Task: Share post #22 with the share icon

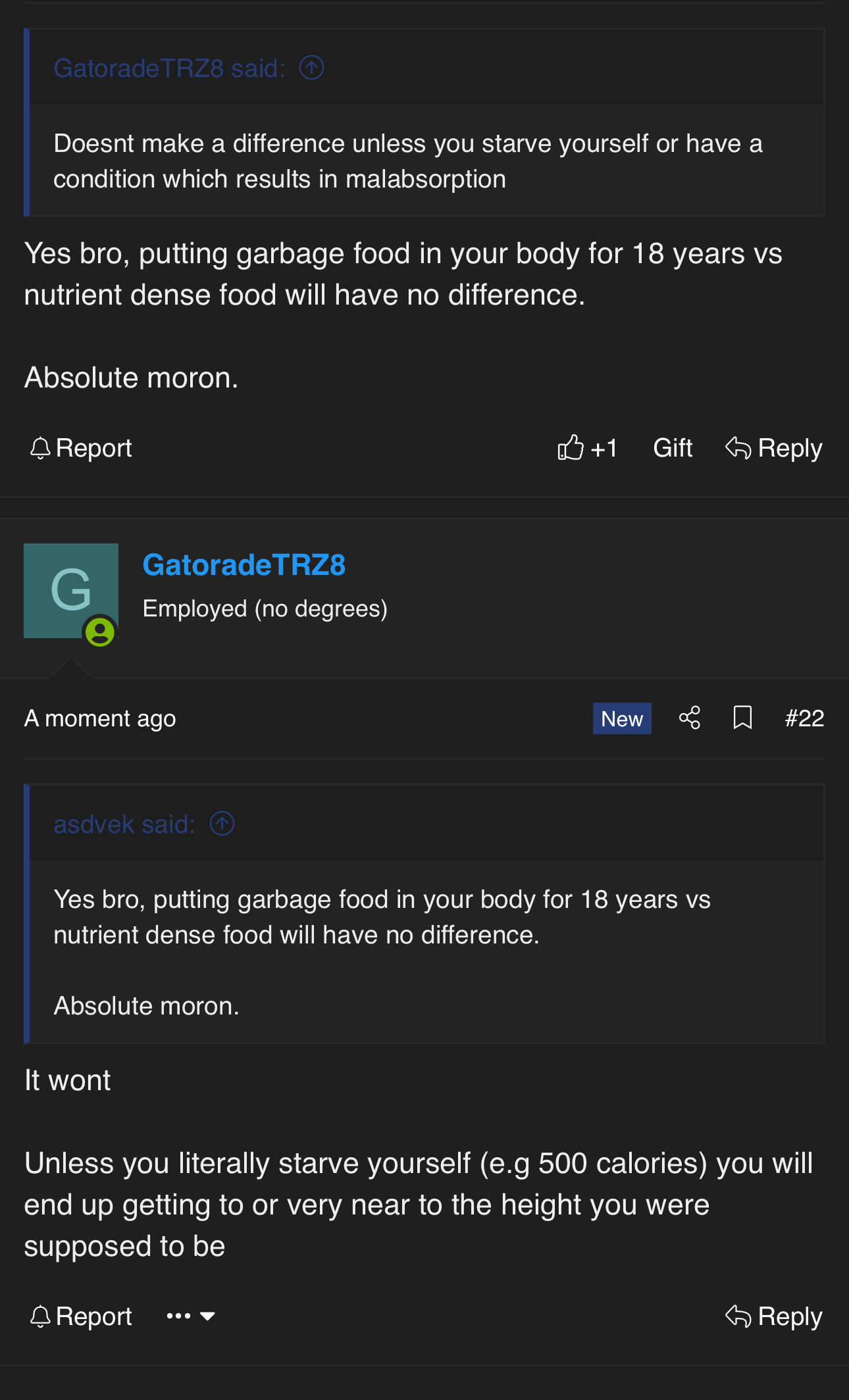Action: pyautogui.click(x=689, y=718)
